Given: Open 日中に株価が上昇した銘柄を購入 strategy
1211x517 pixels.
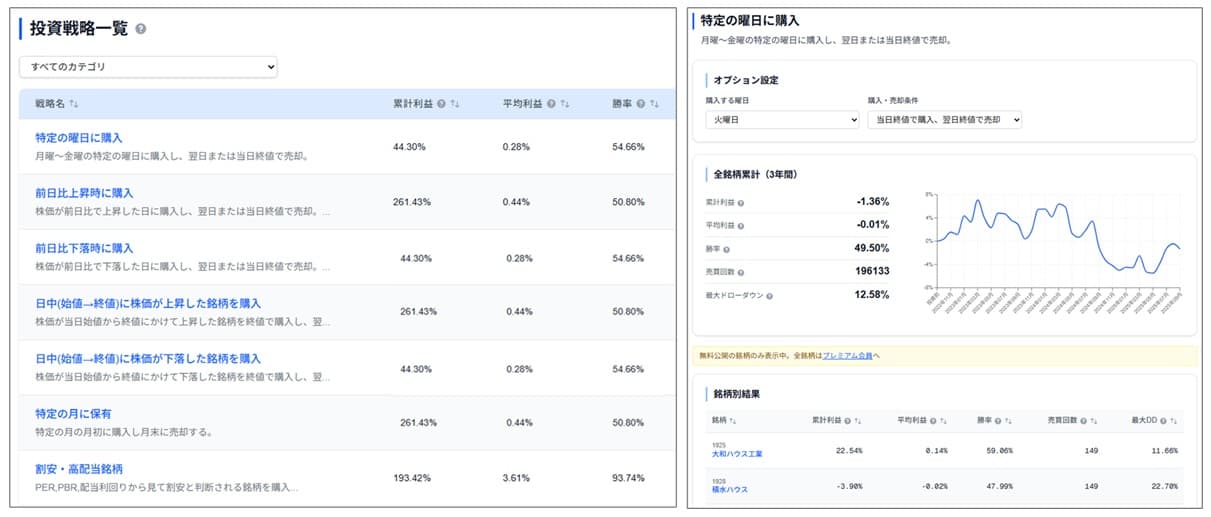Looking at the screenshot, I should pyautogui.click(x=148, y=303).
